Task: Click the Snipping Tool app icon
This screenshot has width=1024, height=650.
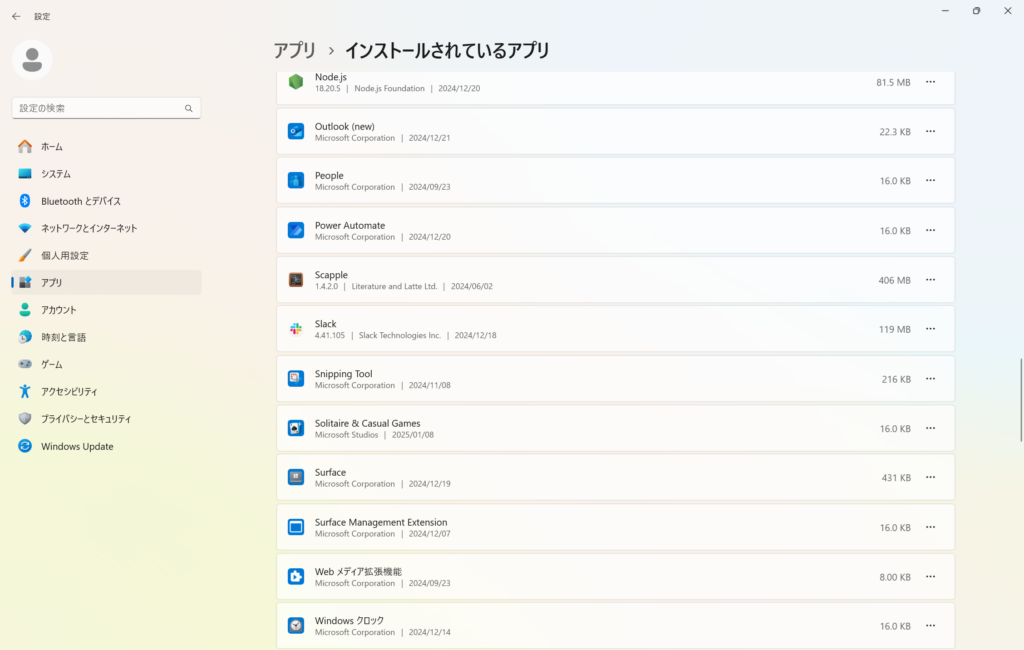Action: point(296,378)
